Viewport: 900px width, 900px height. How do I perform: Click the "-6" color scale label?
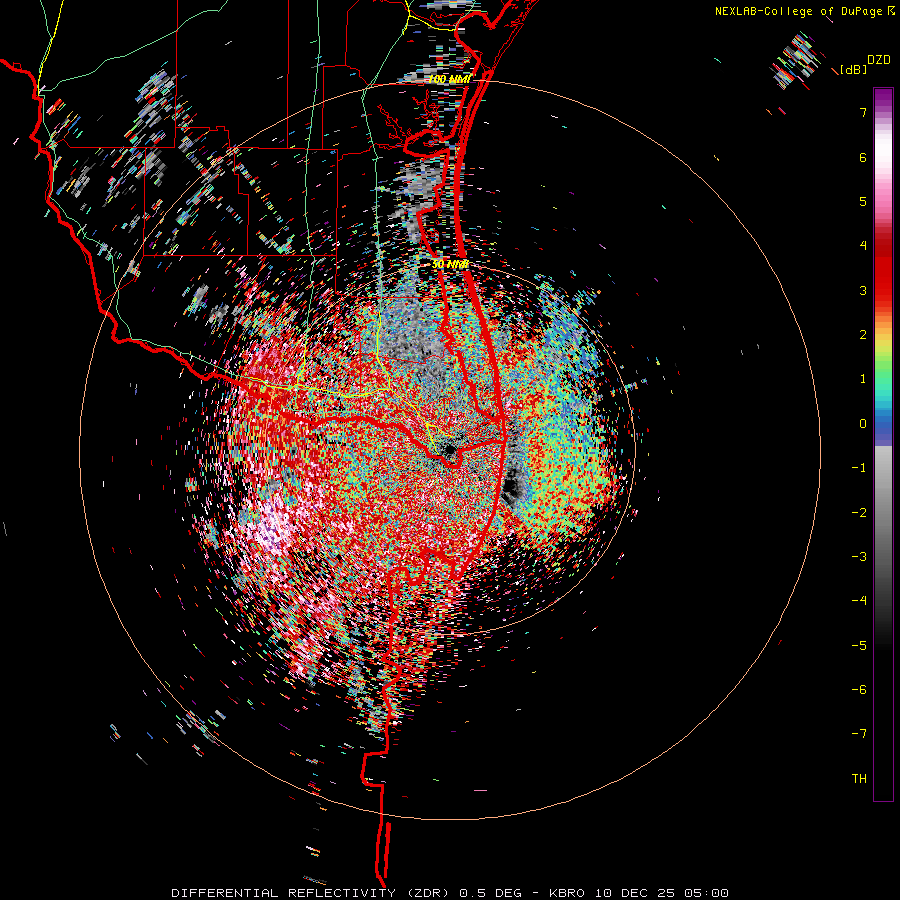click(859, 690)
